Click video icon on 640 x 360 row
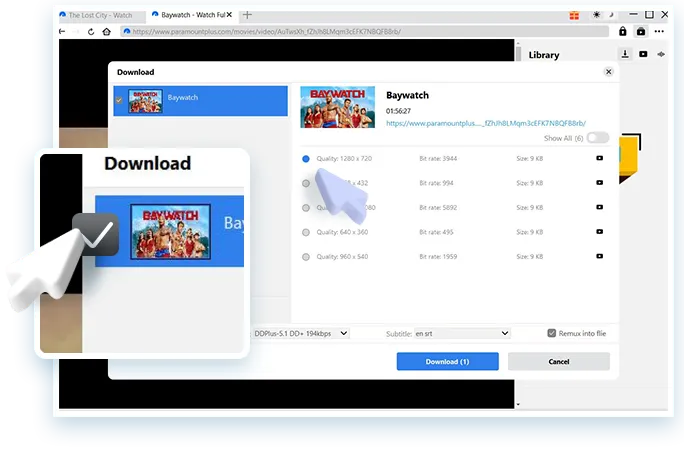This screenshot has width=684, height=449. coord(600,231)
